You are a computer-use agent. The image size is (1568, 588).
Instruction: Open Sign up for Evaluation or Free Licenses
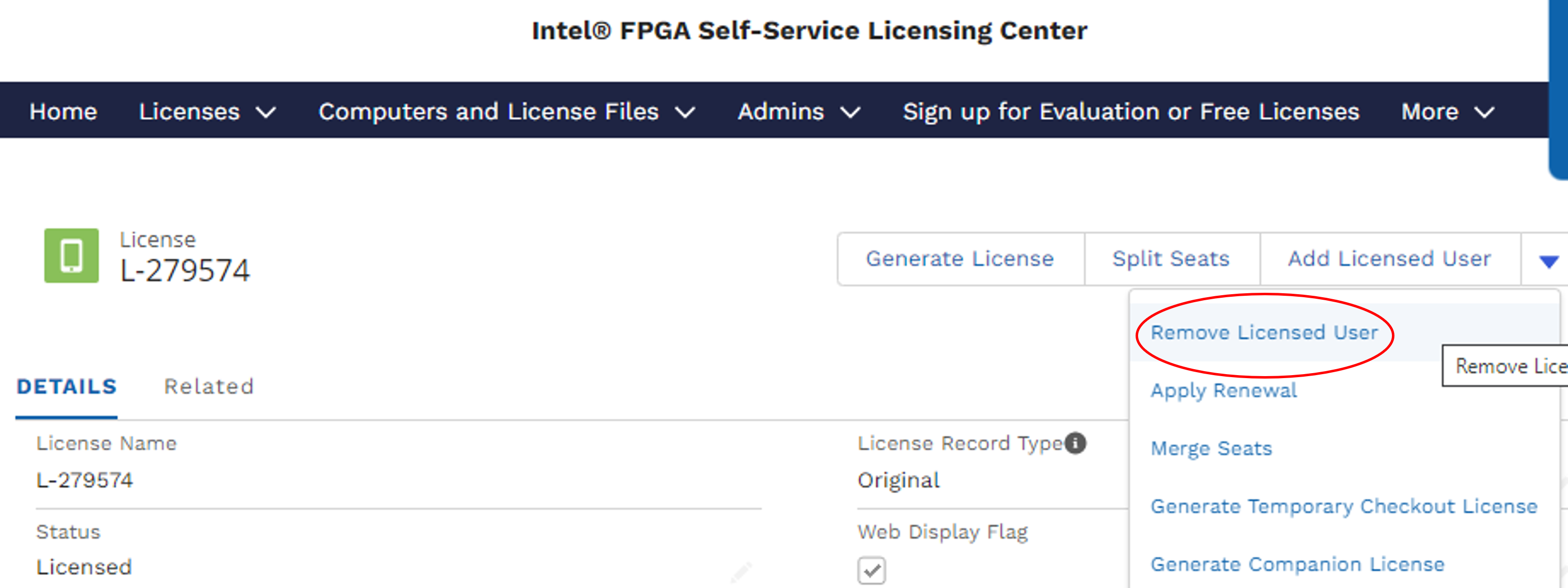point(1130,112)
